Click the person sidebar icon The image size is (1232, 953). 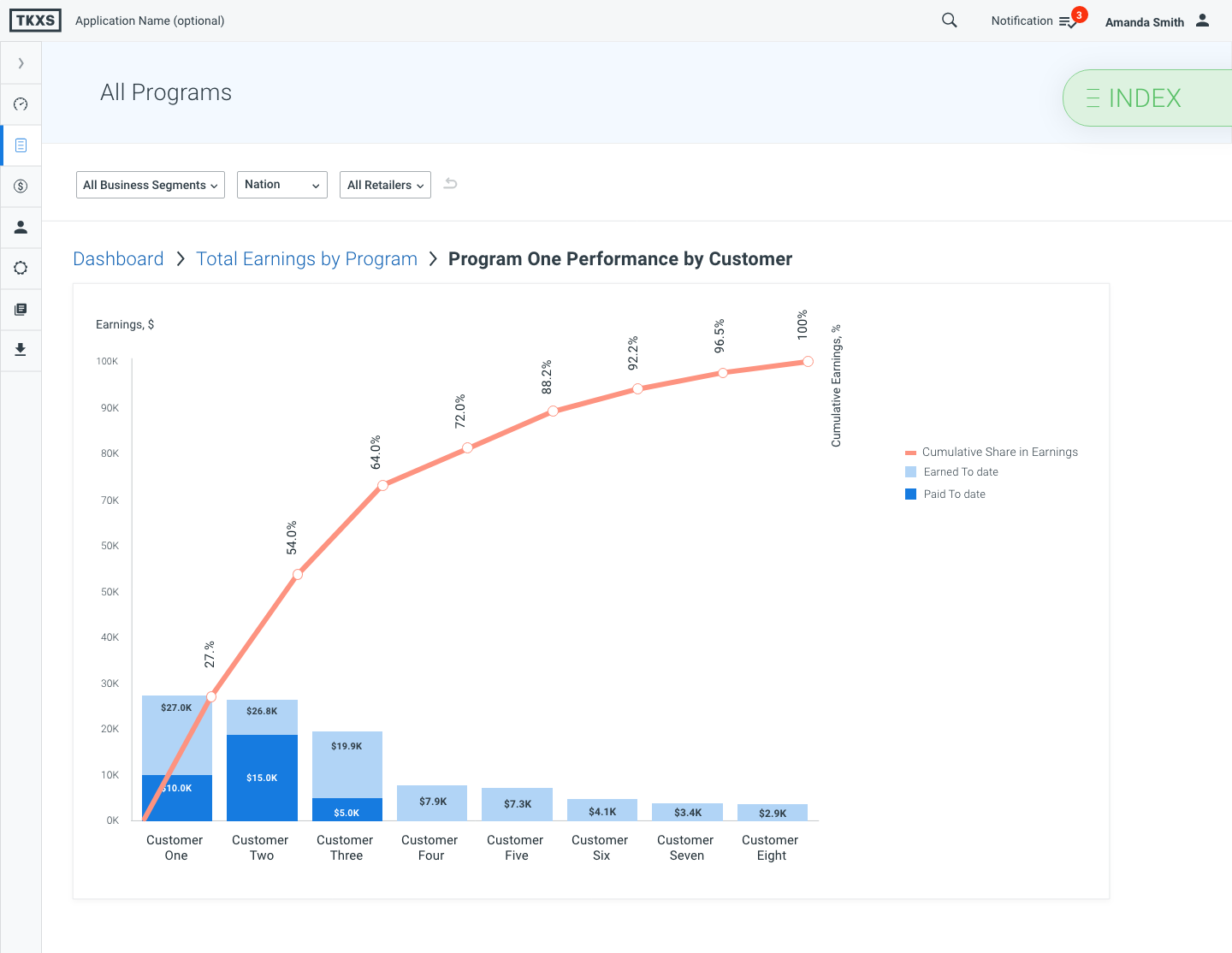pos(21,228)
